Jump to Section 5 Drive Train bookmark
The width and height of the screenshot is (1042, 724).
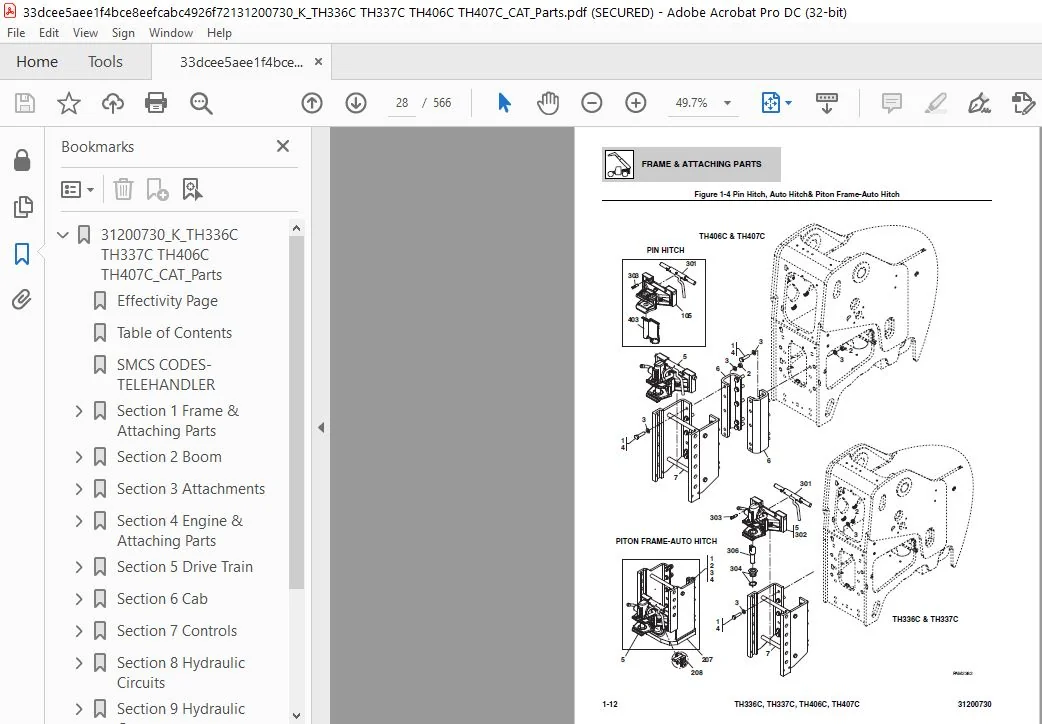(x=185, y=566)
